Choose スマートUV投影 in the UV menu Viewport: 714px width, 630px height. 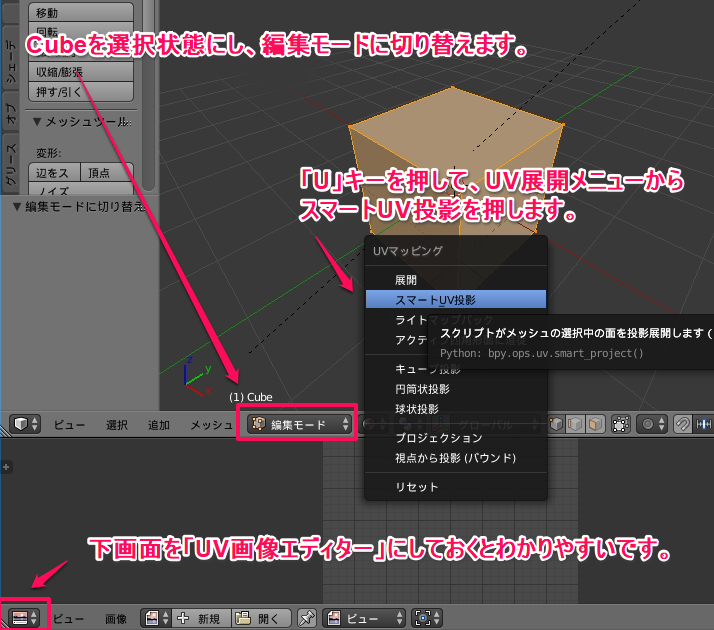pos(456,300)
